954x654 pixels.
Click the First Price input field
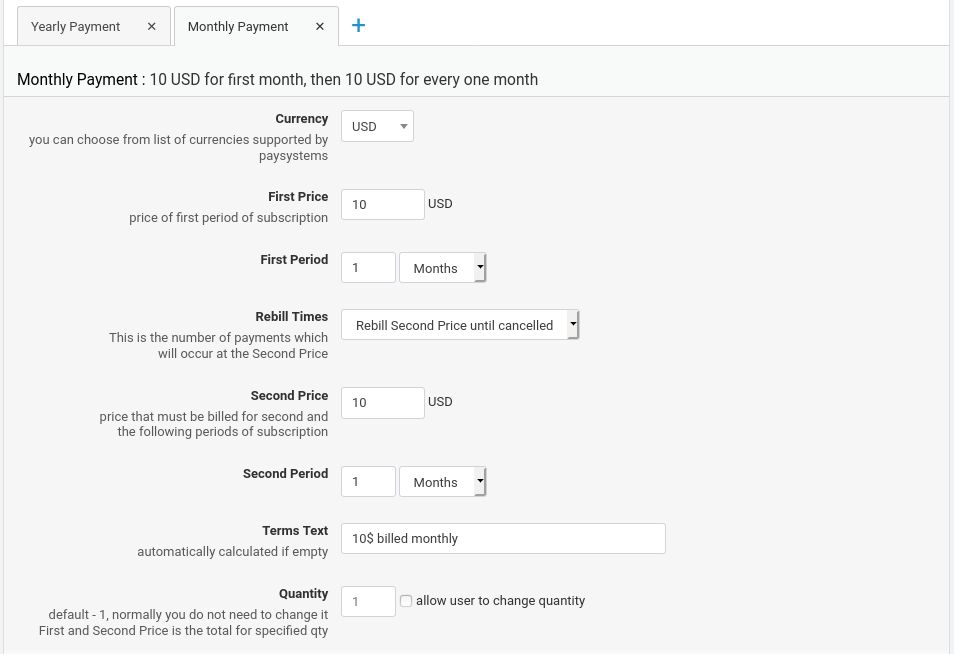click(382, 205)
